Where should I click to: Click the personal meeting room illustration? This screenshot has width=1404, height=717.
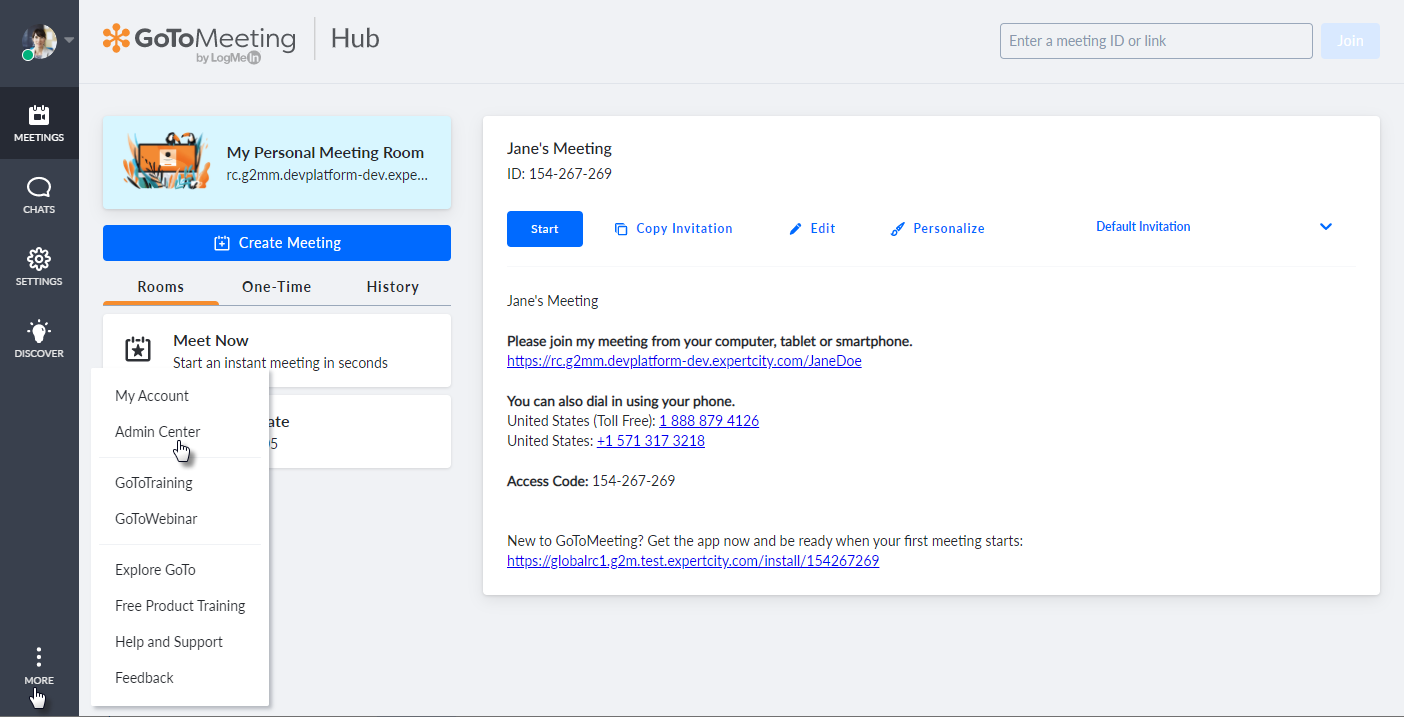point(166,161)
